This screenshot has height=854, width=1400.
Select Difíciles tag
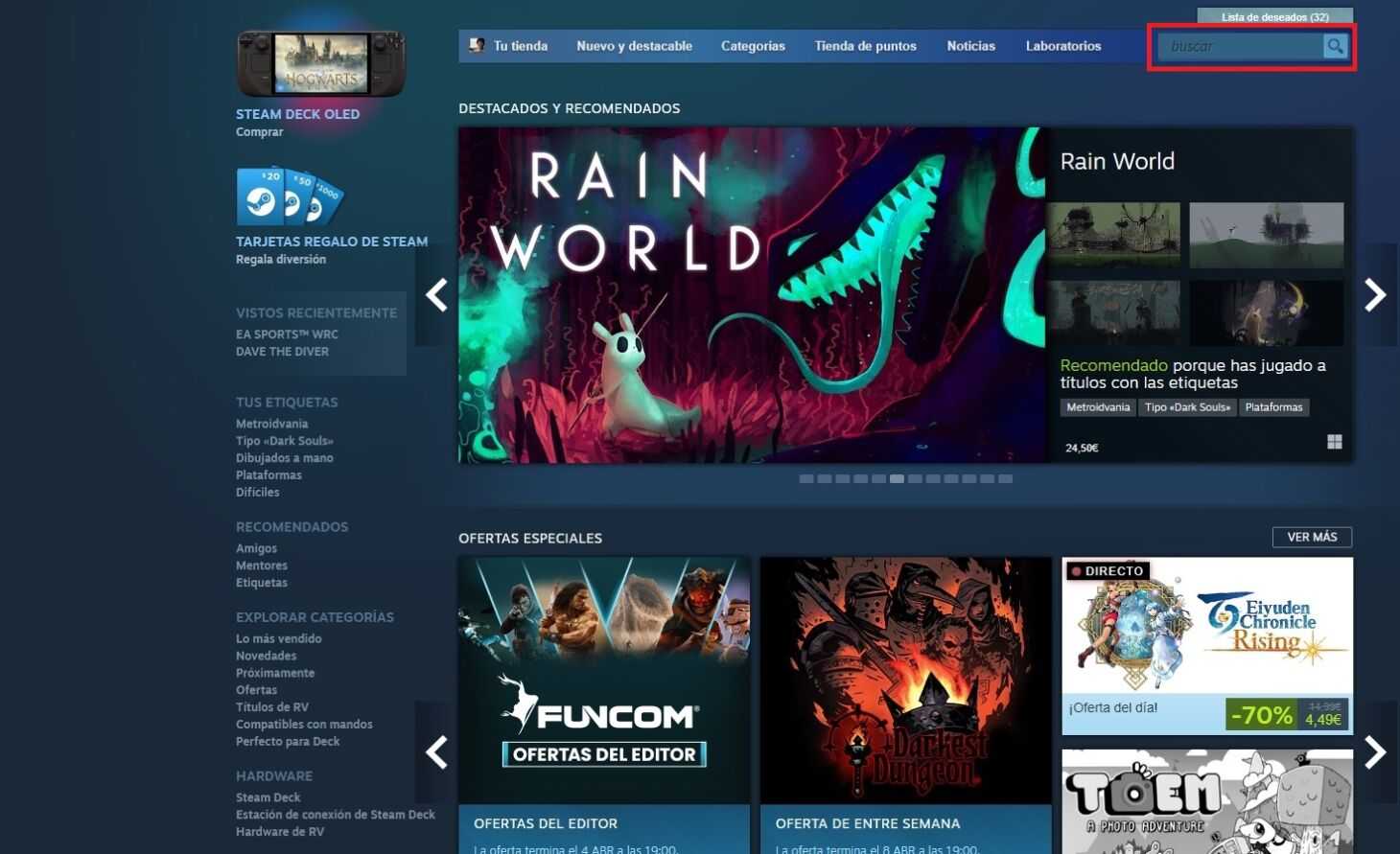(257, 493)
